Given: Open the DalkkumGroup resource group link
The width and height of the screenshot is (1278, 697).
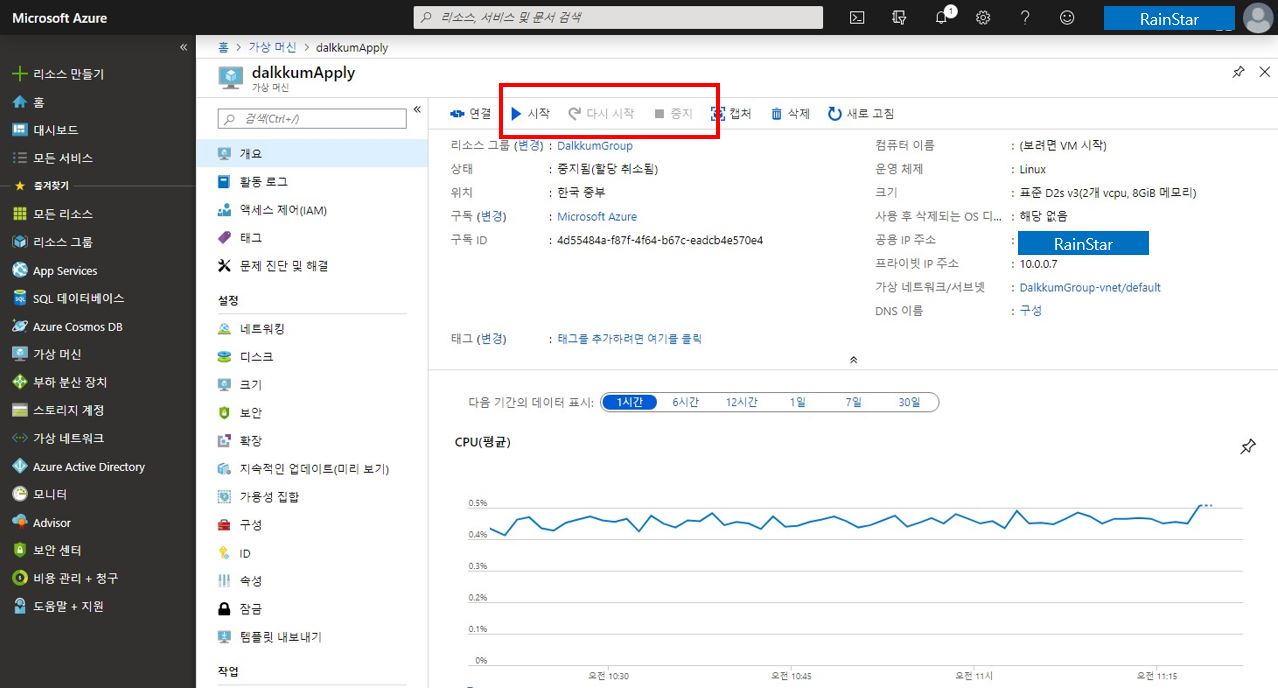Looking at the screenshot, I should pyautogui.click(x=595, y=146).
